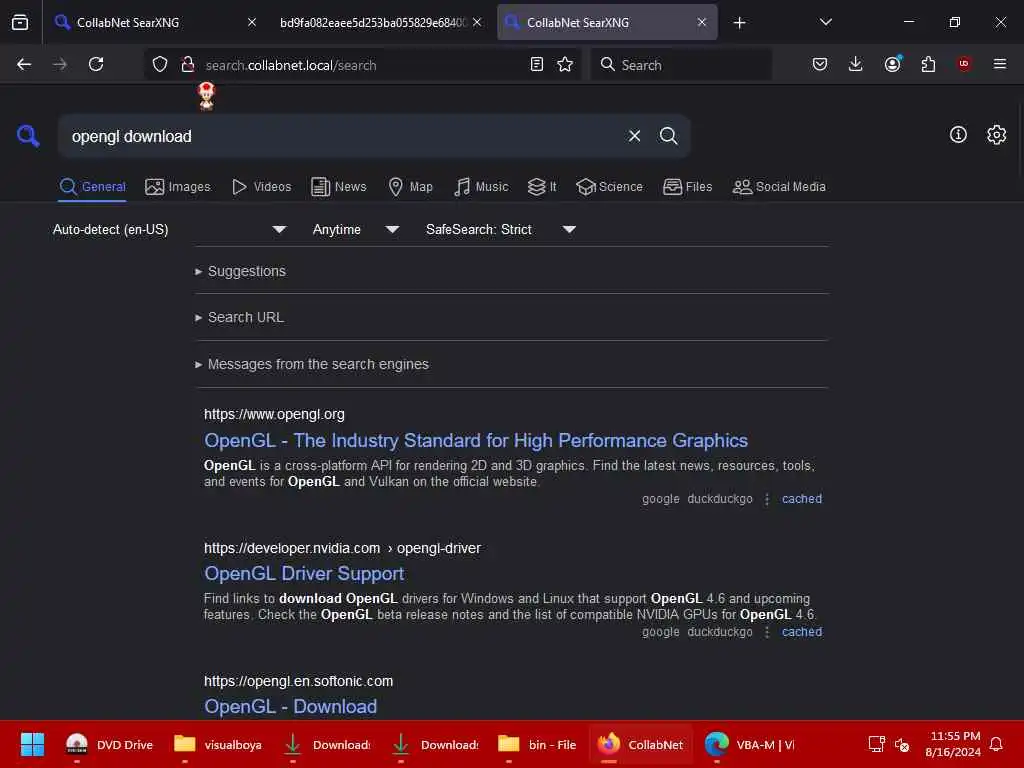Open the language dropdown Auto-detect (en-US)
Image resolution: width=1024 pixels, height=768 pixels.
[170, 229]
